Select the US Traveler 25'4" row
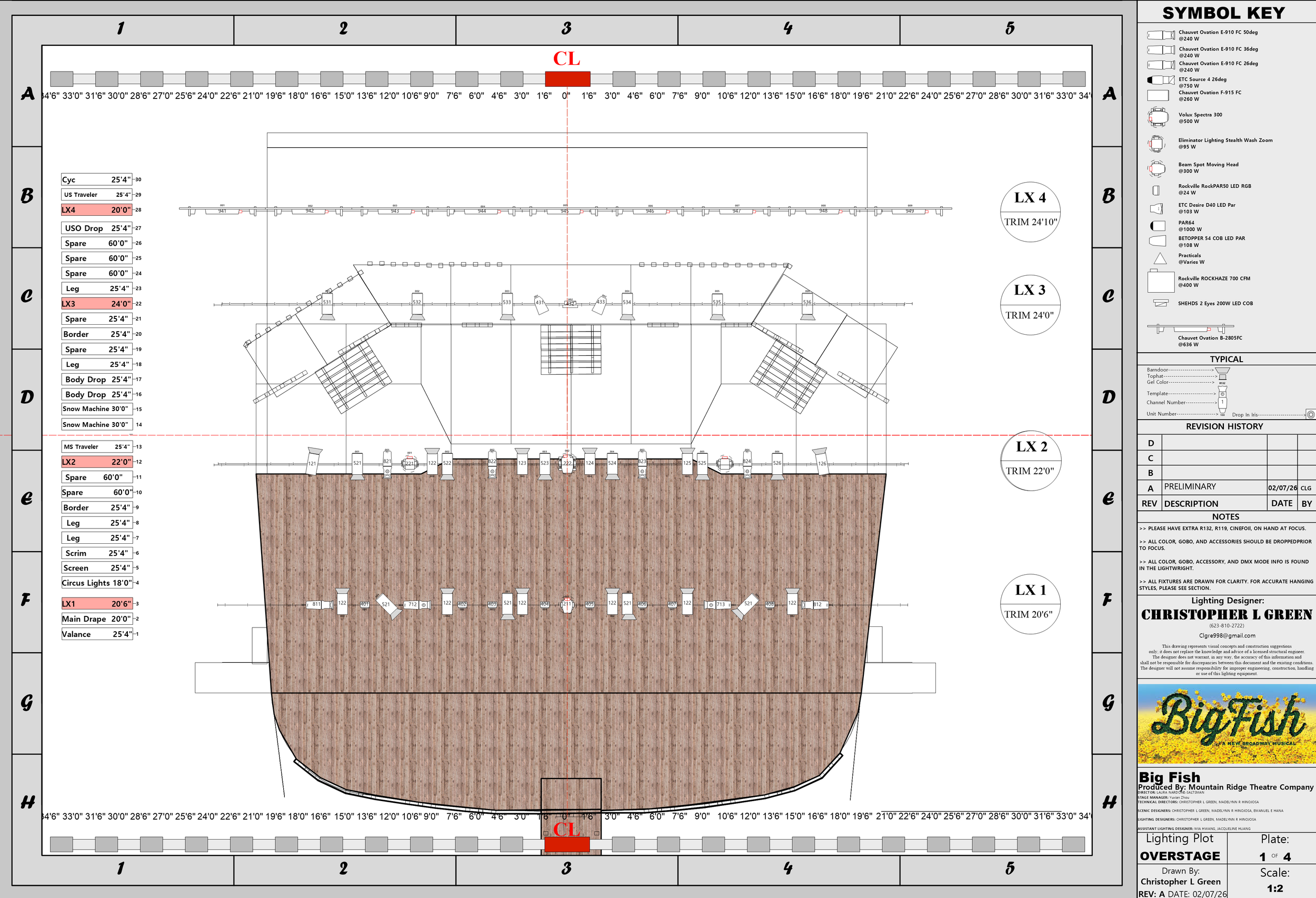 pos(96,194)
